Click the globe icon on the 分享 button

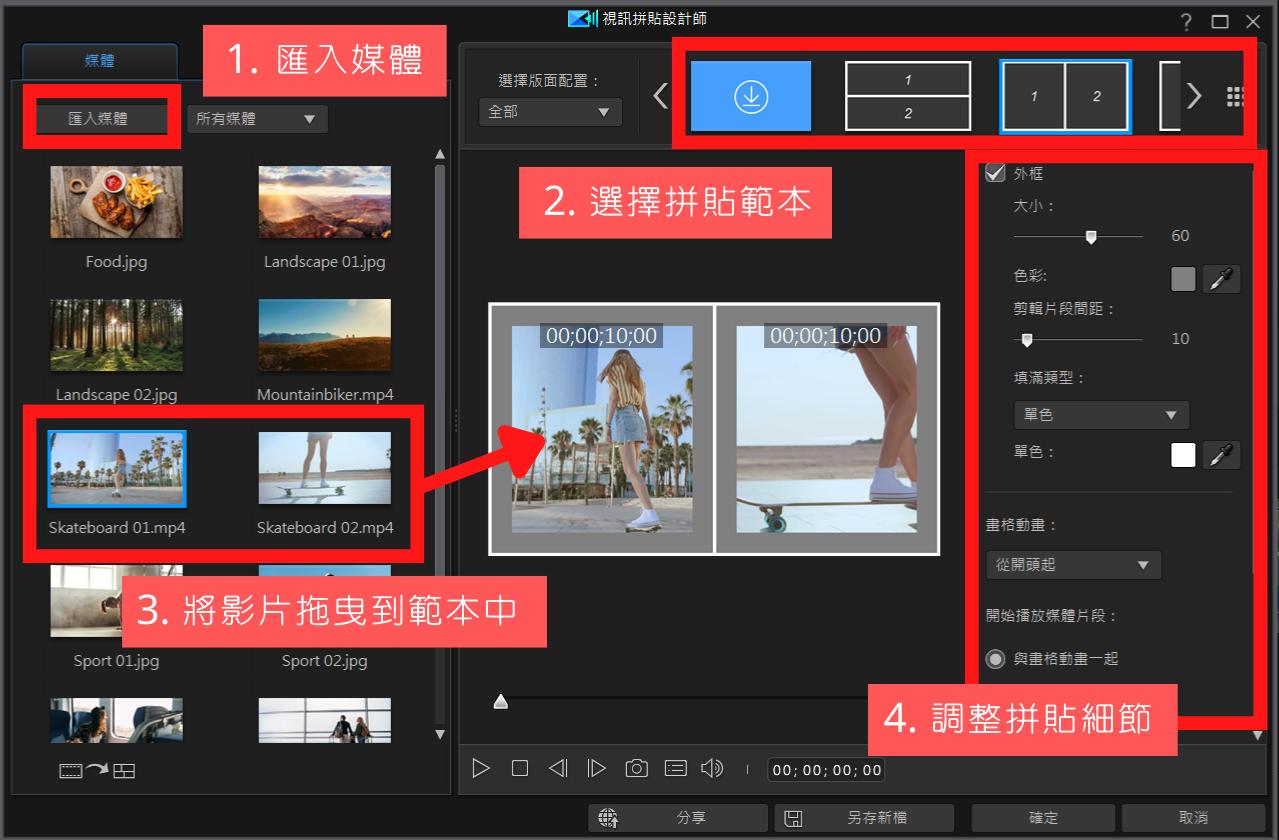click(x=608, y=818)
